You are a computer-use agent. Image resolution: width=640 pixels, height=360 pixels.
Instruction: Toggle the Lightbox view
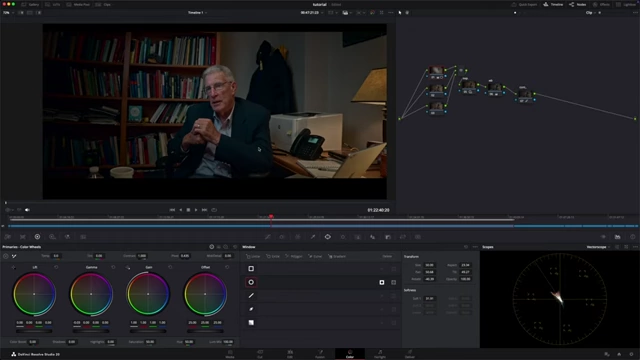coord(627,4)
